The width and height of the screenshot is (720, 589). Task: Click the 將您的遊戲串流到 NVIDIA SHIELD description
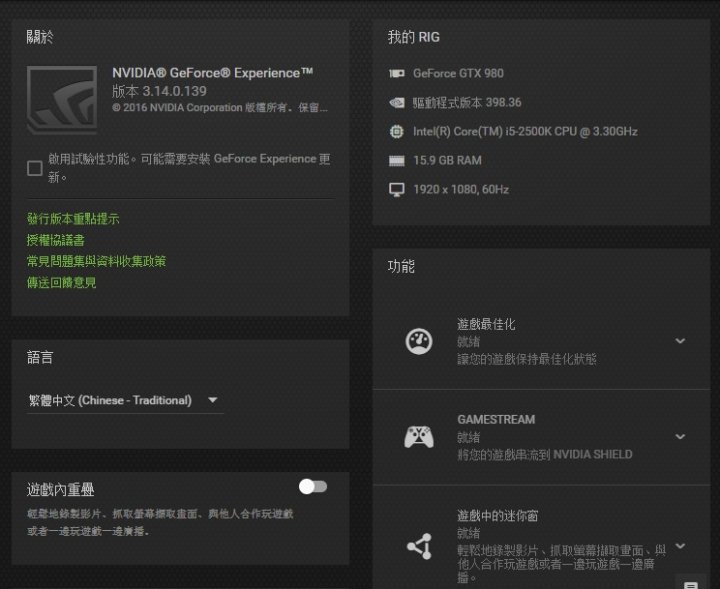click(545, 454)
